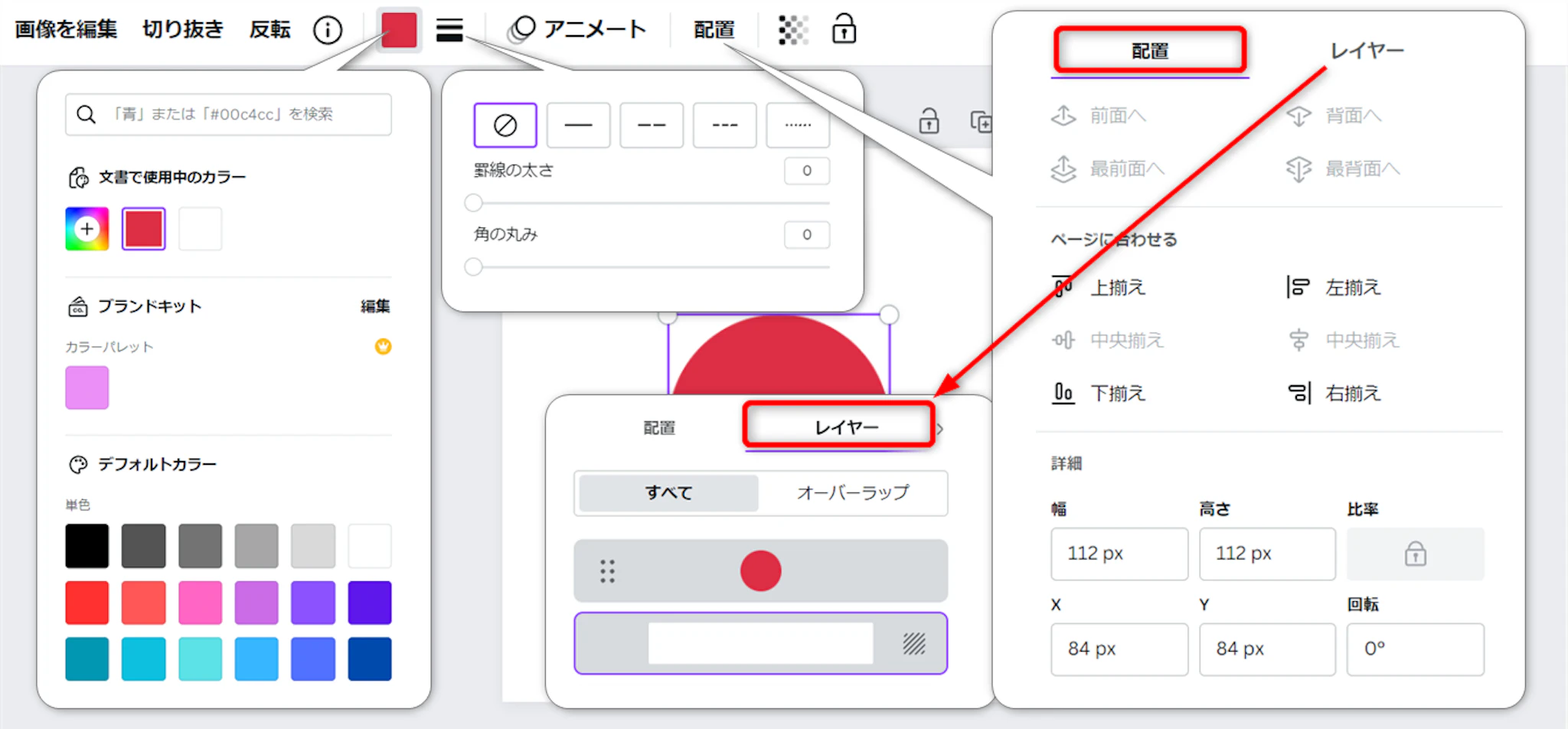This screenshot has height=729, width=1568.
Task: Select the すべて layer filter
Action: click(668, 492)
